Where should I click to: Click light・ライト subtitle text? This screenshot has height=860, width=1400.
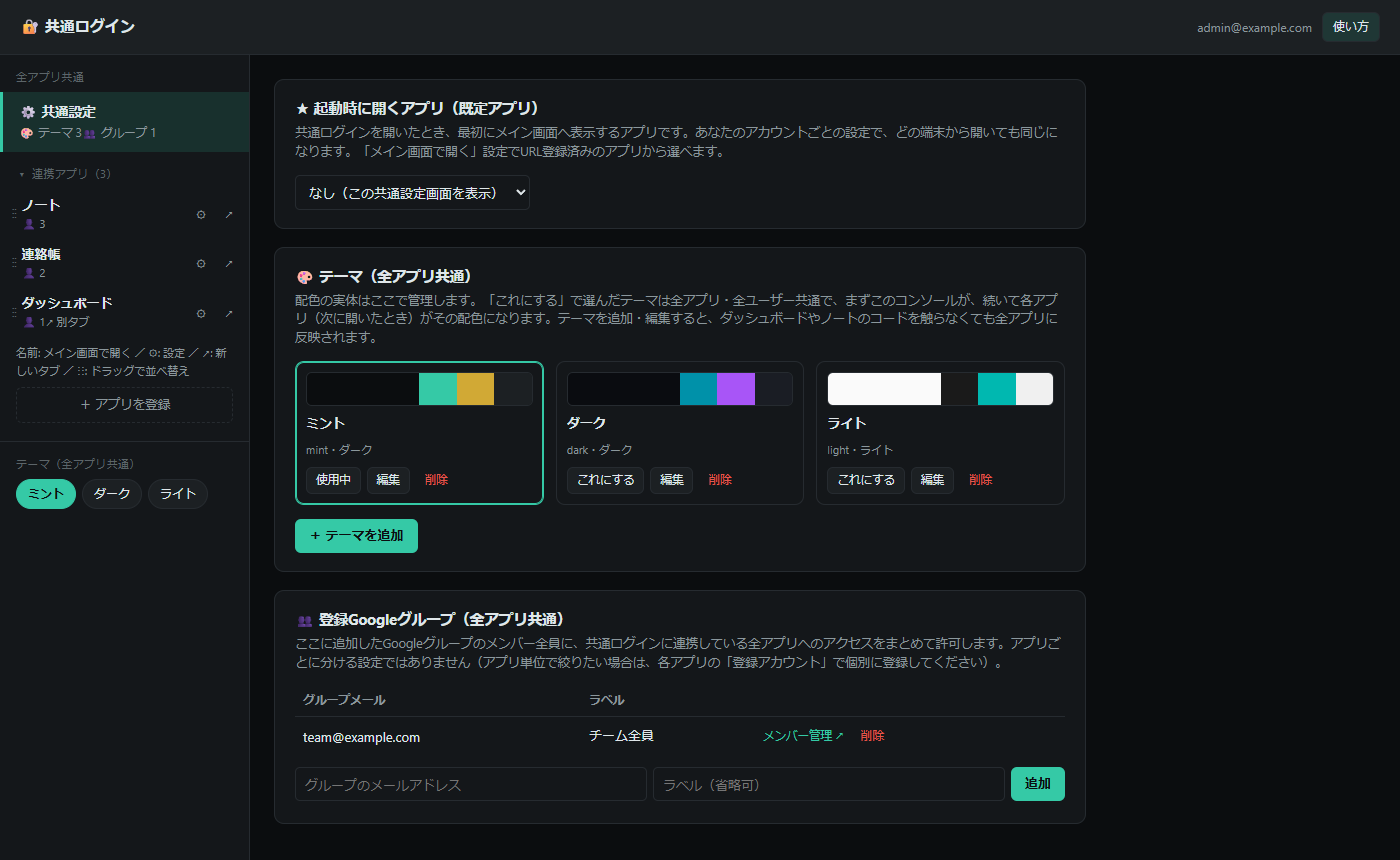(860, 450)
